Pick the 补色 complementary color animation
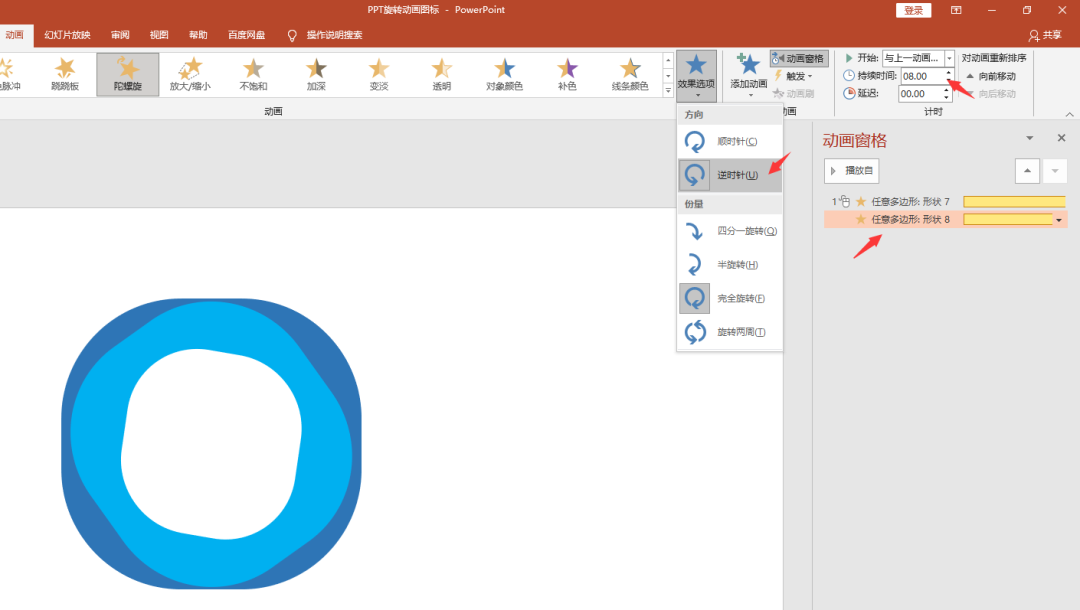 click(567, 74)
